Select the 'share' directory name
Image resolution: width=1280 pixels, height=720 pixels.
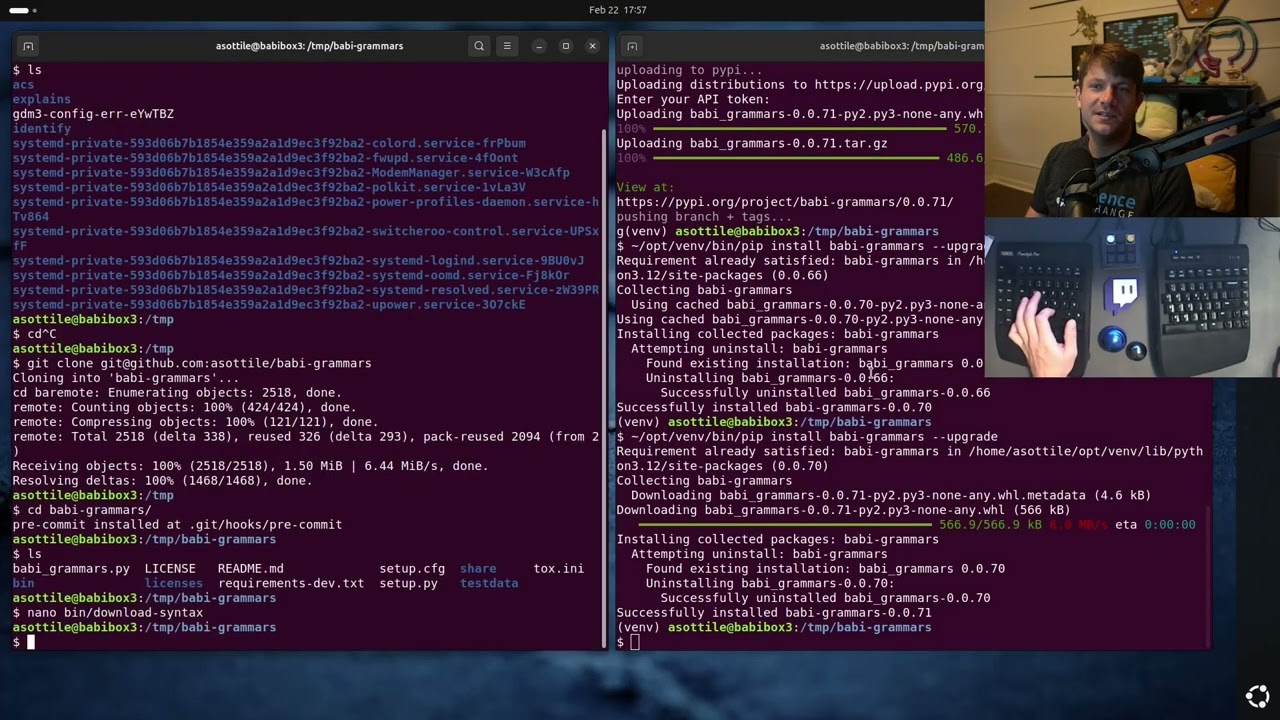tap(478, 569)
